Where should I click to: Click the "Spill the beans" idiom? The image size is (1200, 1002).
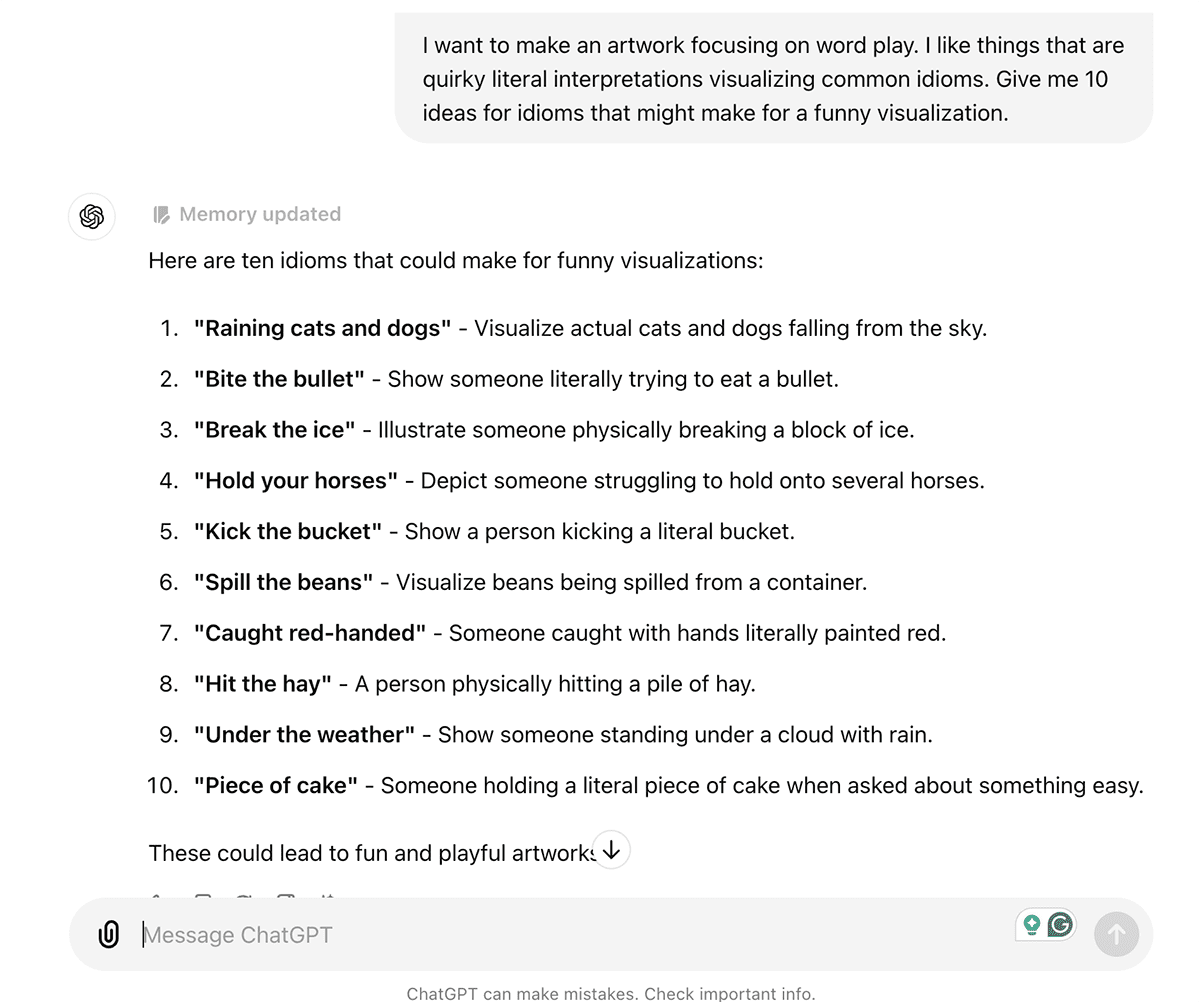(283, 582)
